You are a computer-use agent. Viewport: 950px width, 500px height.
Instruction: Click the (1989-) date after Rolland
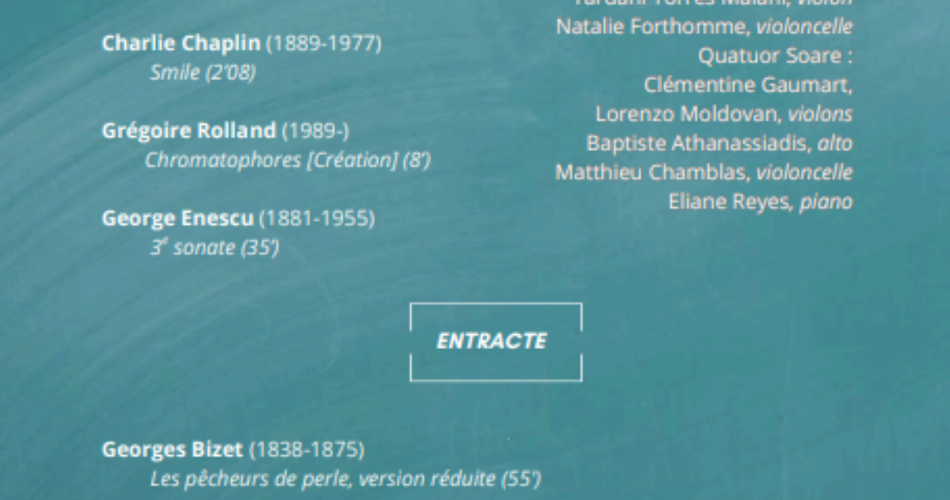315,131
